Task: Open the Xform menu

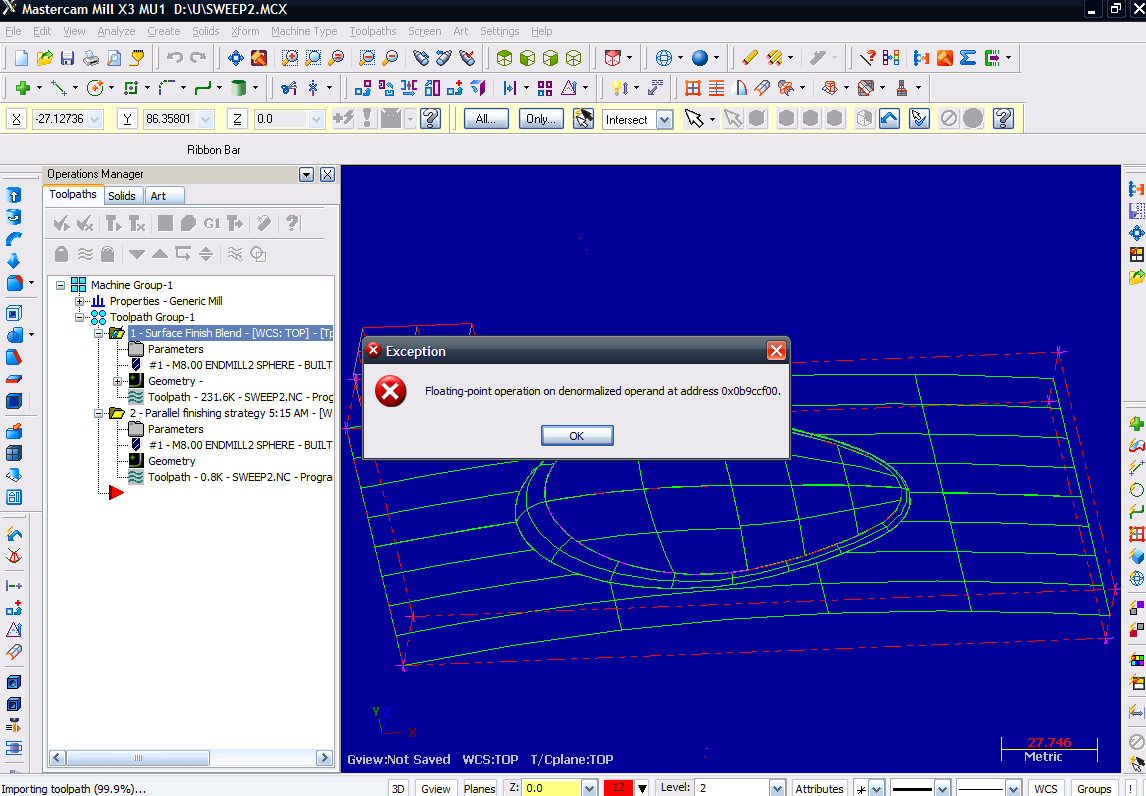Action: pyautogui.click(x=245, y=31)
